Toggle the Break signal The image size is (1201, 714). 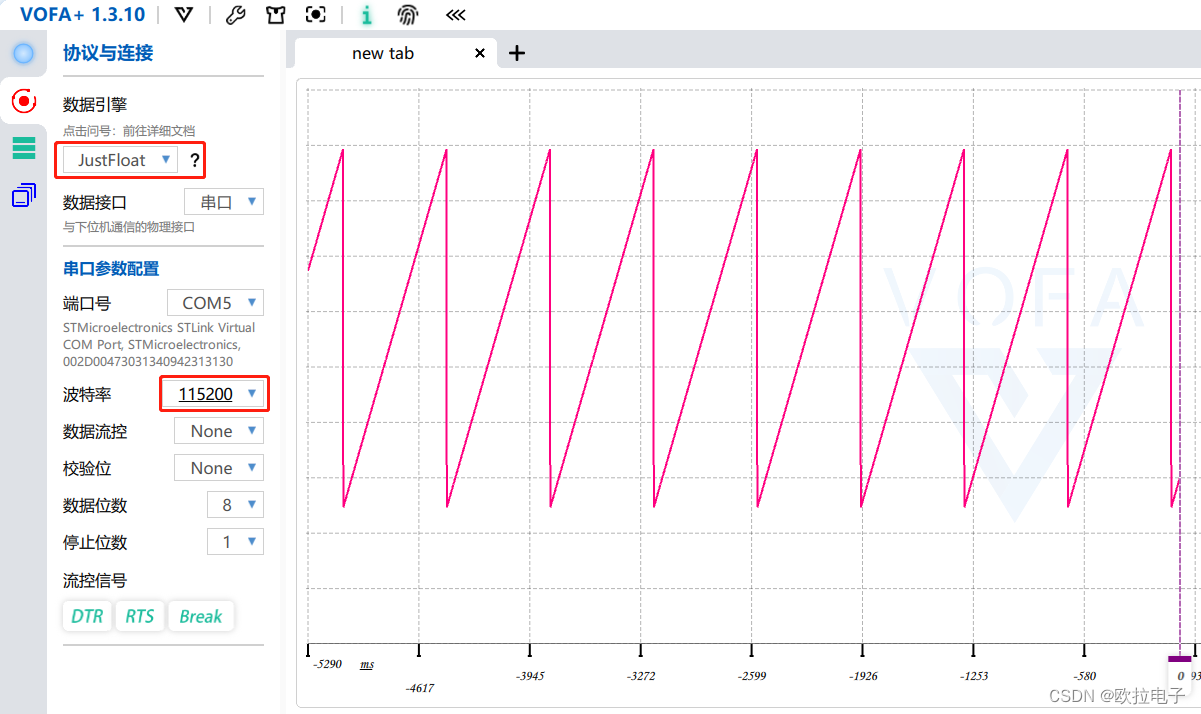[201, 616]
